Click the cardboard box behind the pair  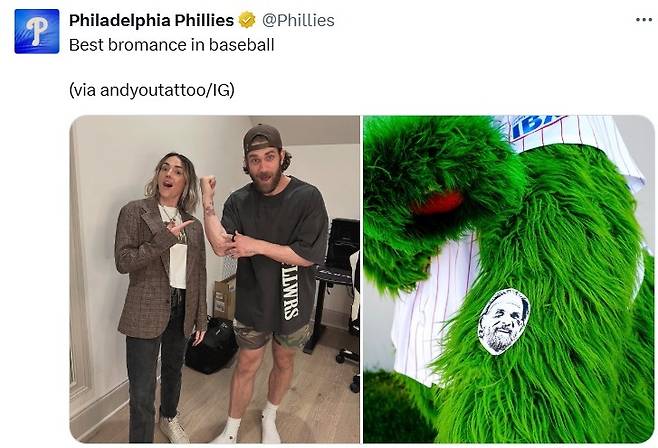pyautogui.click(x=225, y=297)
